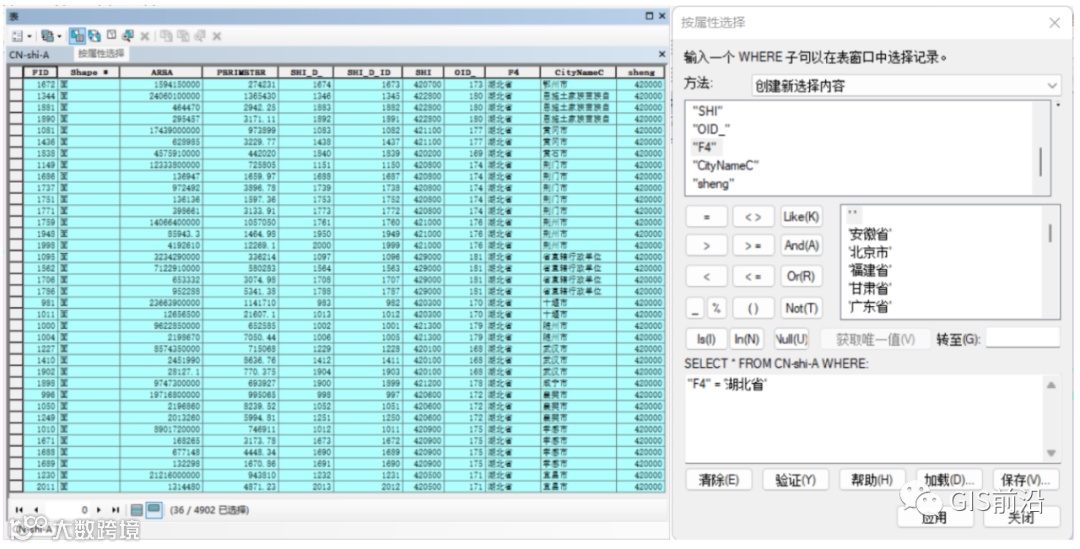1080x549 pixels.
Task: Go to the previous record
Action: click(x=36, y=510)
